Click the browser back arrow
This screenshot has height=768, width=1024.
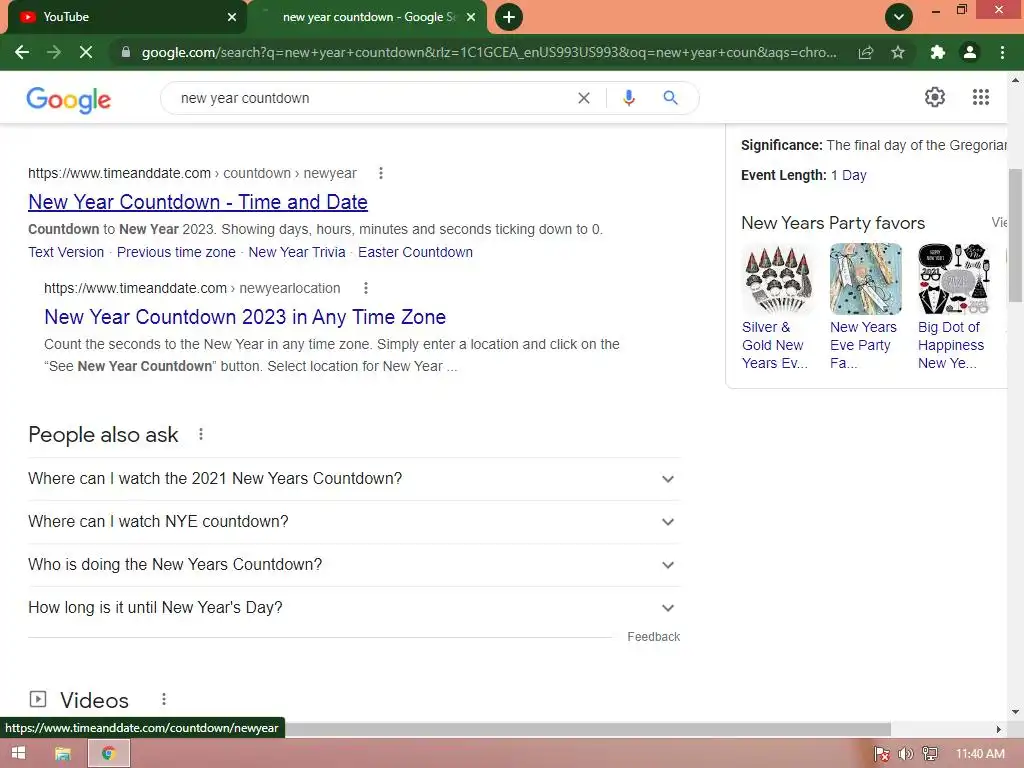coord(22,52)
